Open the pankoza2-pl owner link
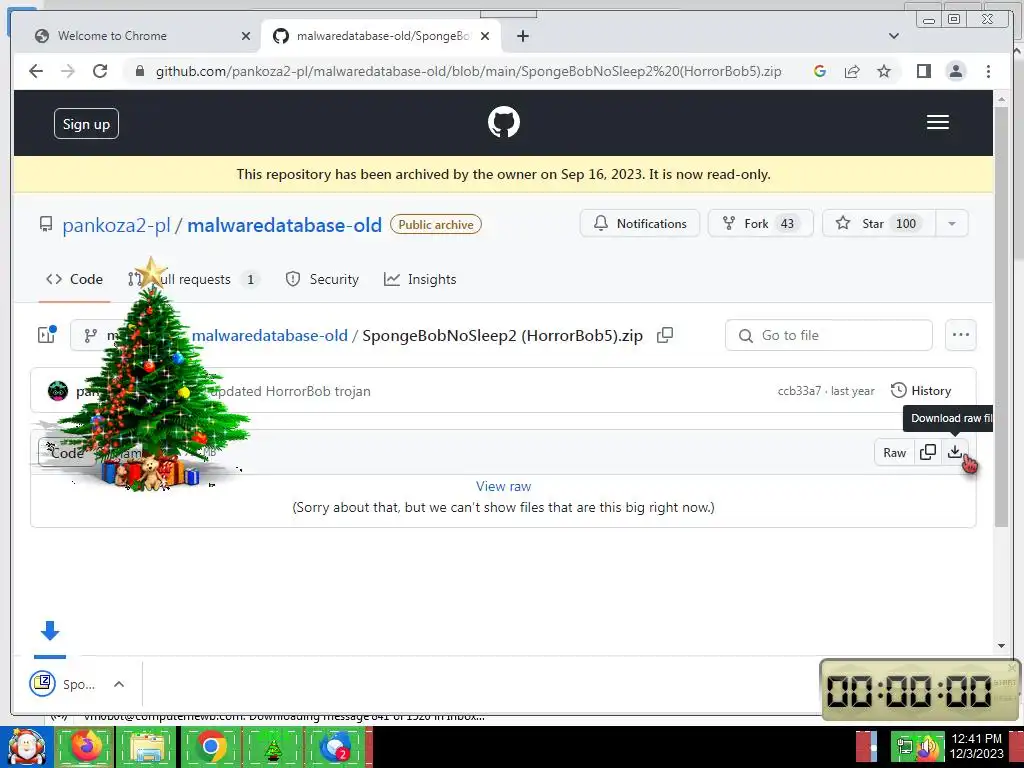Viewport: 1024px width, 768px height. [x=116, y=225]
